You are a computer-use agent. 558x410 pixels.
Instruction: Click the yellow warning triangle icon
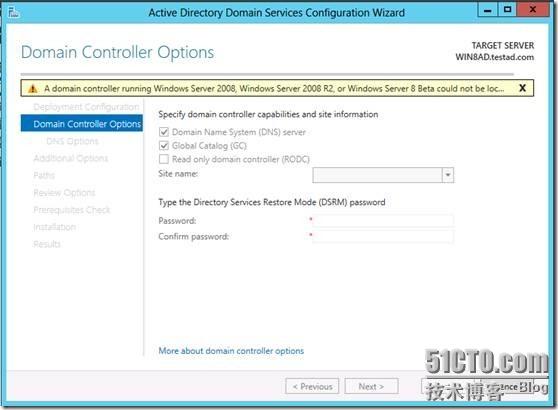coord(33,89)
